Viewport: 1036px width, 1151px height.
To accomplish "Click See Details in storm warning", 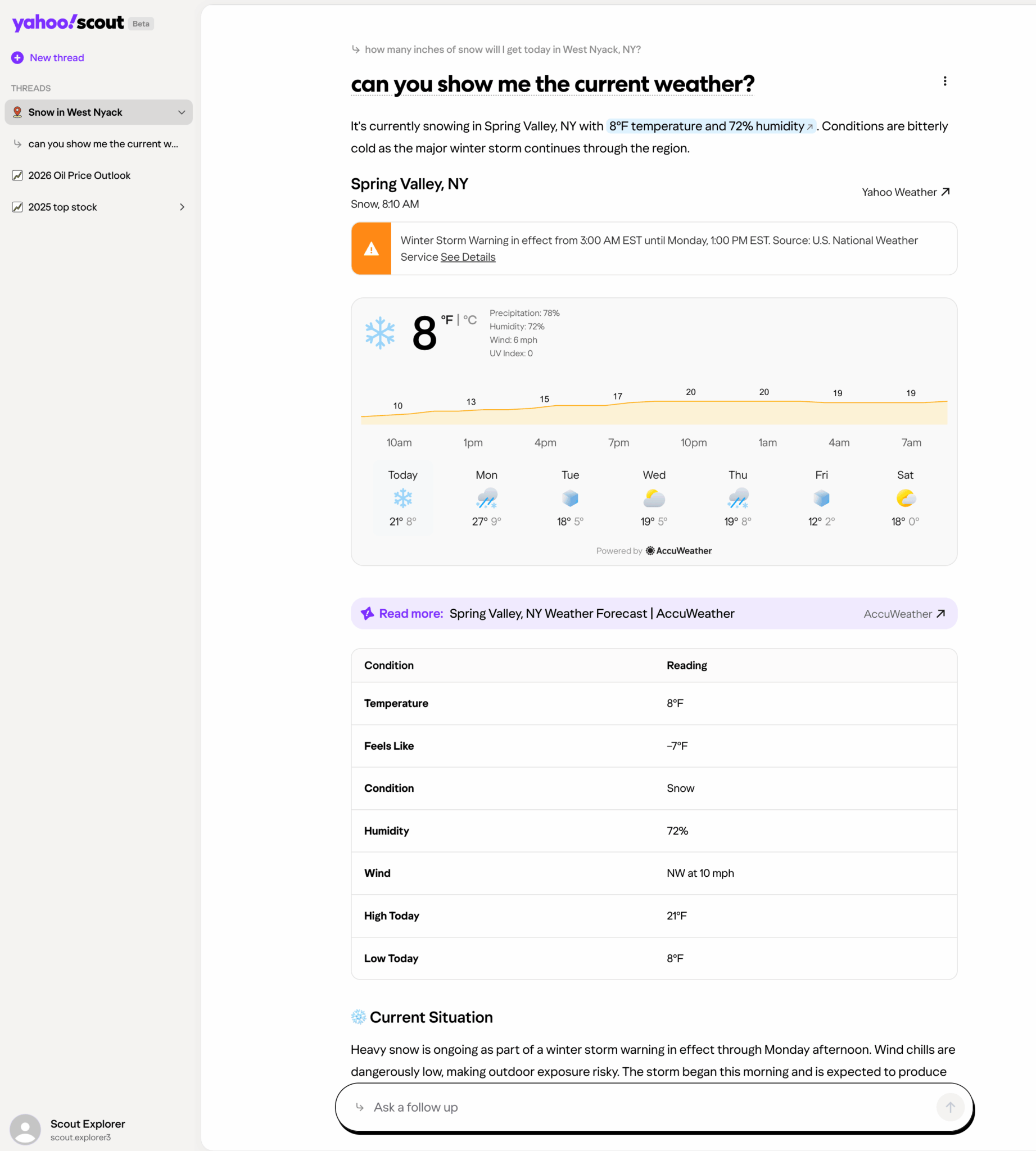I will click(x=467, y=257).
